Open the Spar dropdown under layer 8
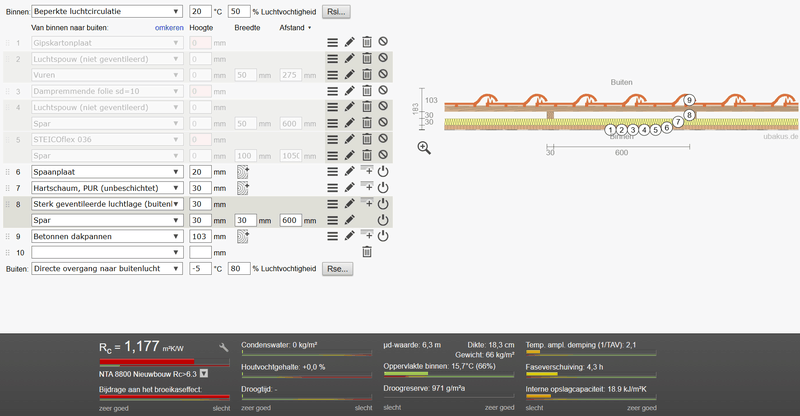The width and height of the screenshot is (800, 416). tap(107, 220)
